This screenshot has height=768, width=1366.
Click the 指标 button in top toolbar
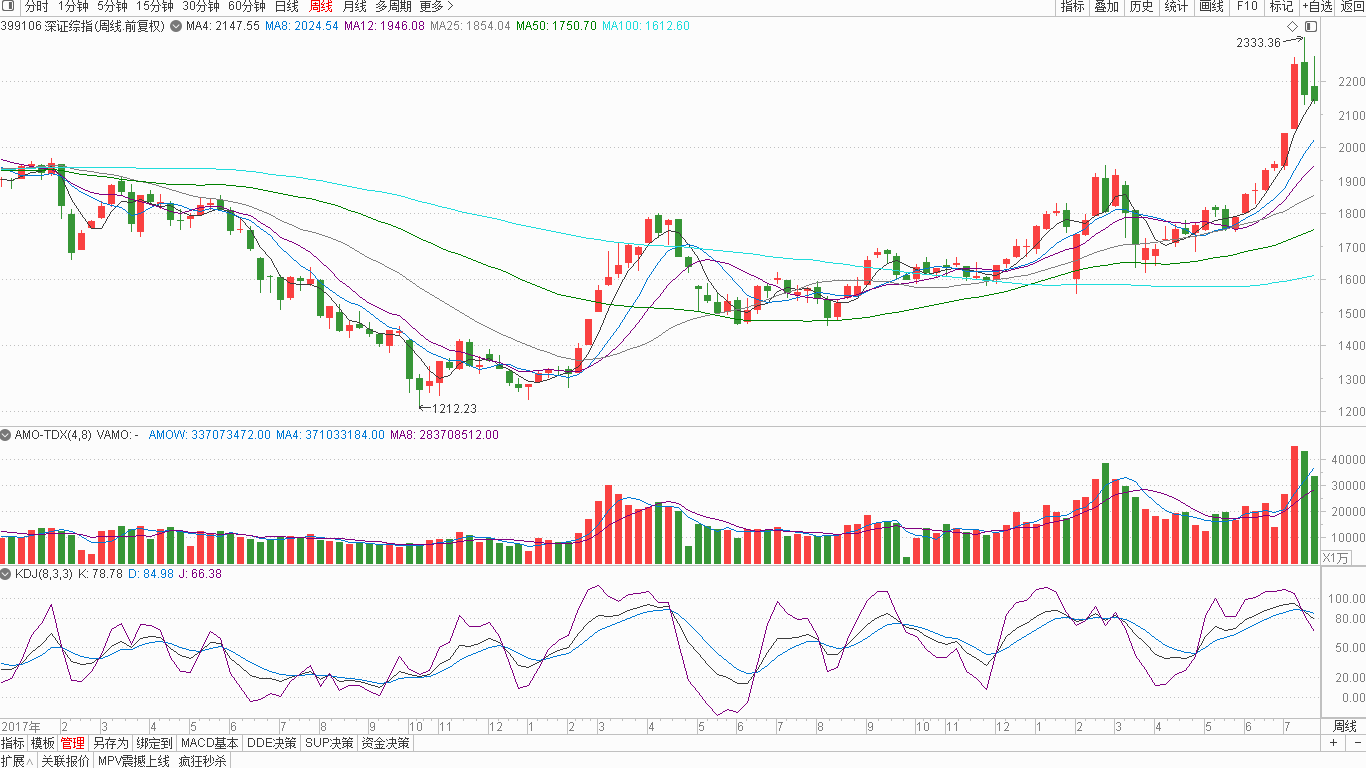(x=1072, y=6)
